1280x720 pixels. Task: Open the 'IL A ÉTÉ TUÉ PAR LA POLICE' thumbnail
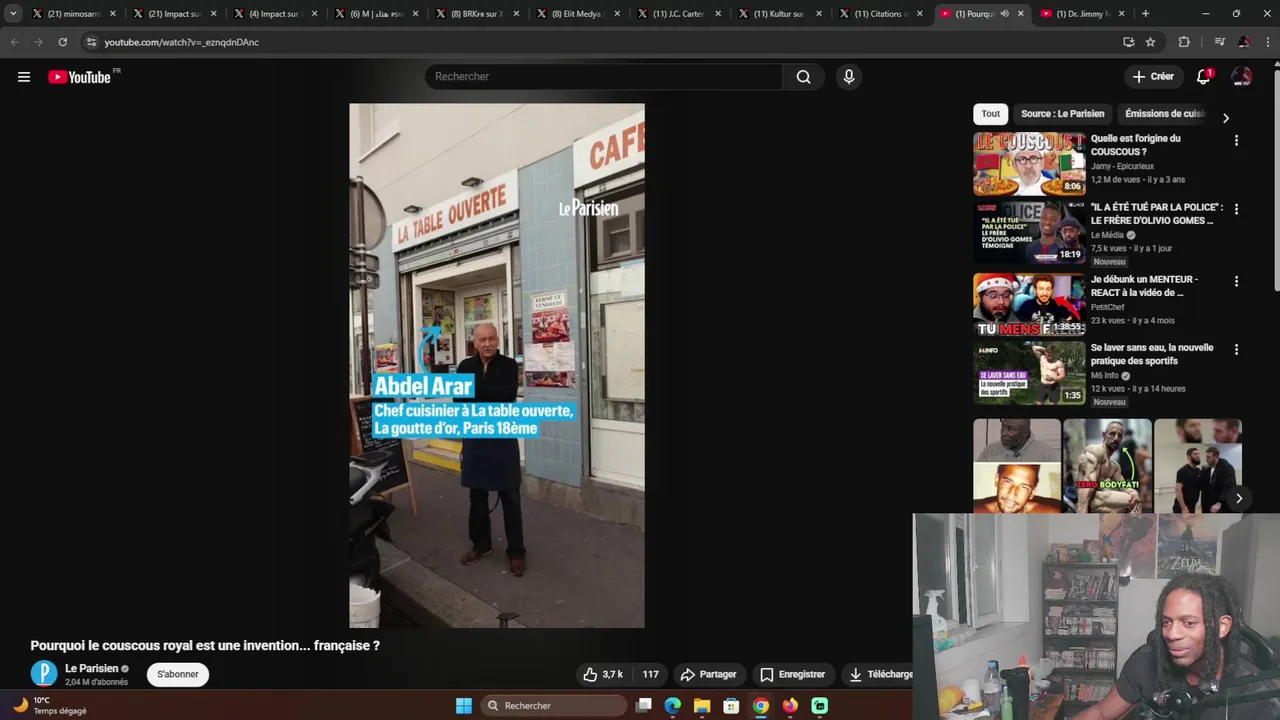click(1029, 232)
